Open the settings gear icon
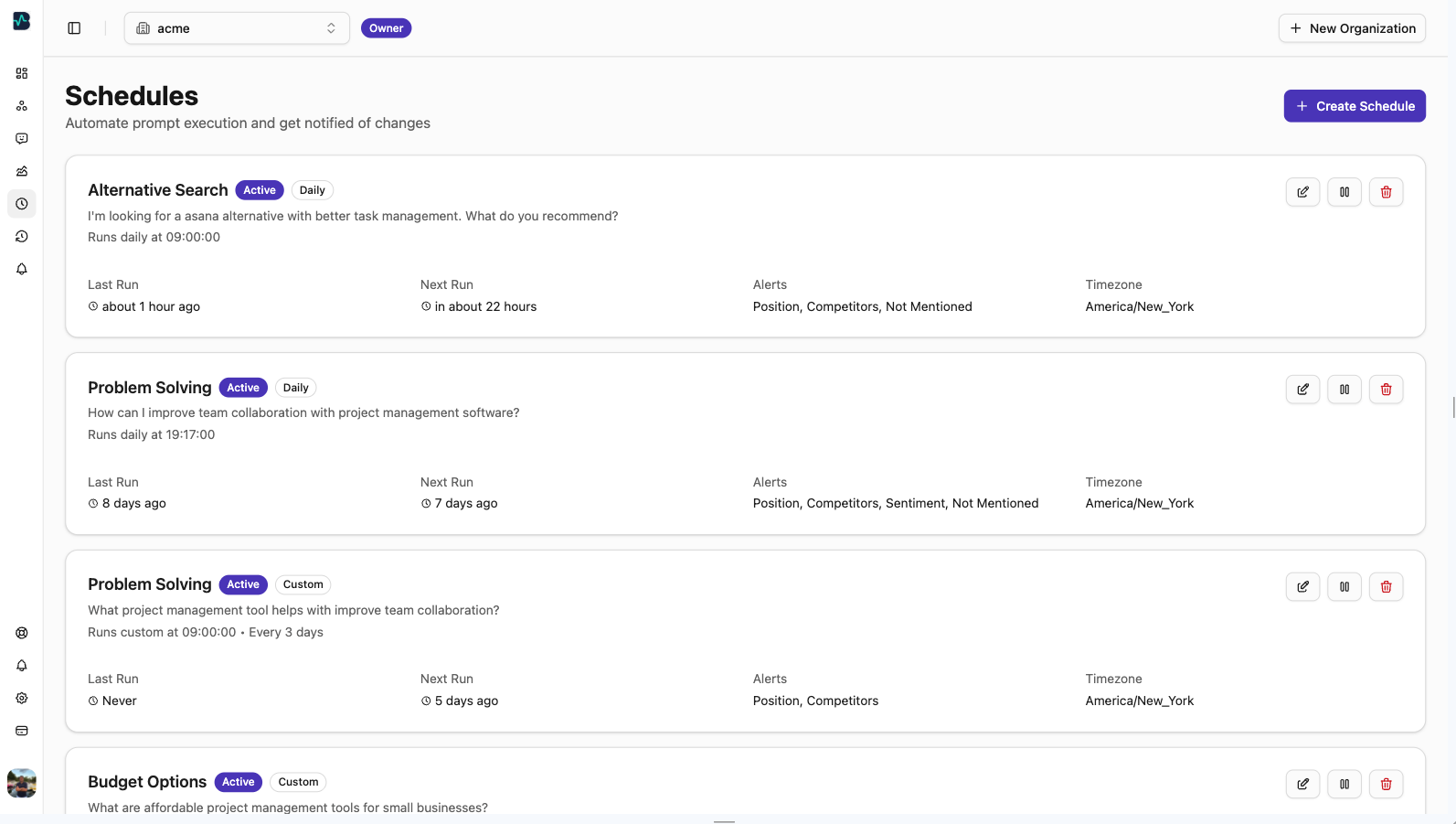The height and width of the screenshot is (824, 1456). tap(22, 698)
